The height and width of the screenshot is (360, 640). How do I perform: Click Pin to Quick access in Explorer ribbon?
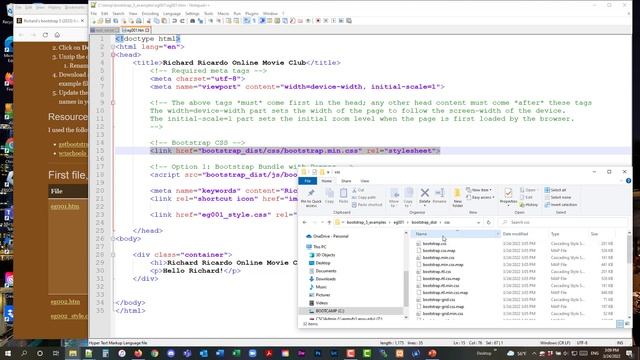311,198
